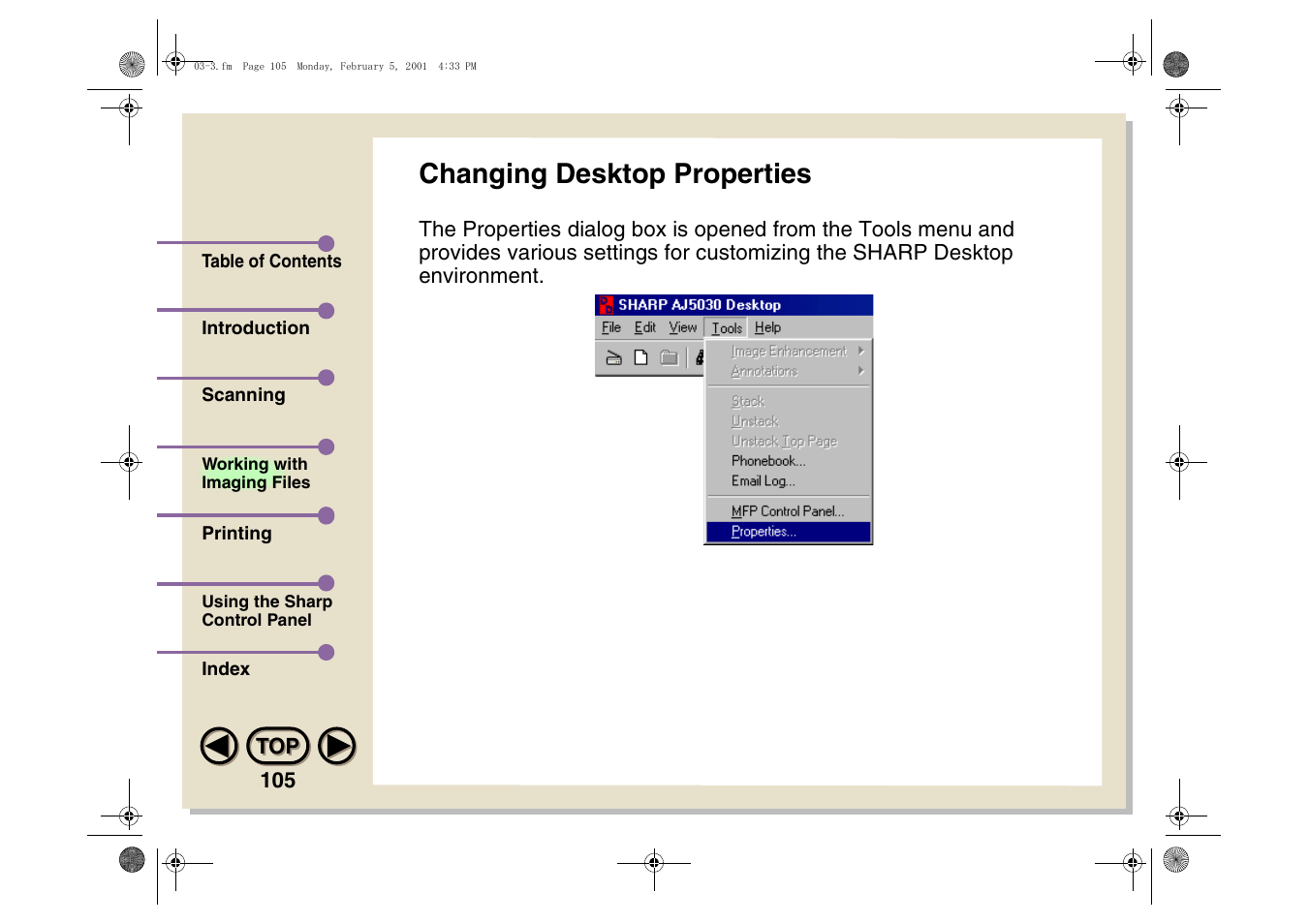Expand the Image Enhancement submenu arrow
The width and height of the screenshot is (1309, 924).
pyautogui.click(x=860, y=351)
